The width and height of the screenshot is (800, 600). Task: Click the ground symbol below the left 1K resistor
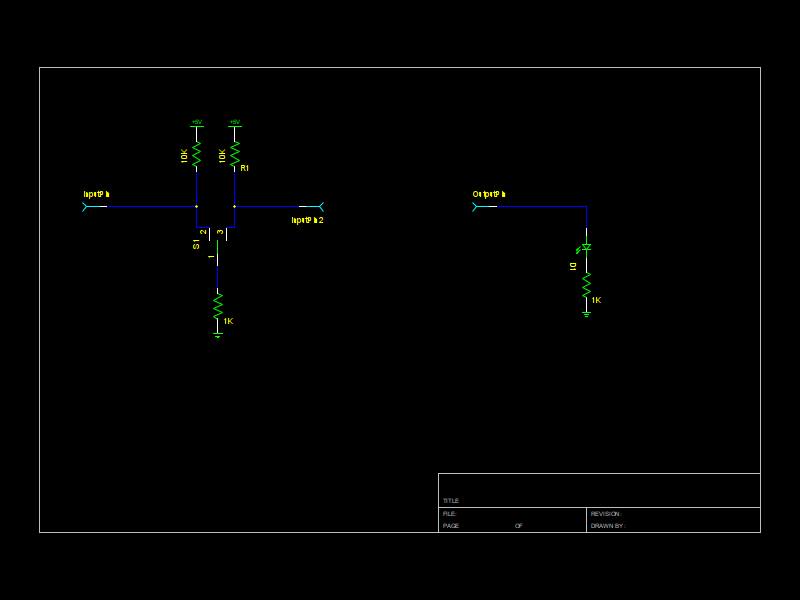click(x=216, y=333)
